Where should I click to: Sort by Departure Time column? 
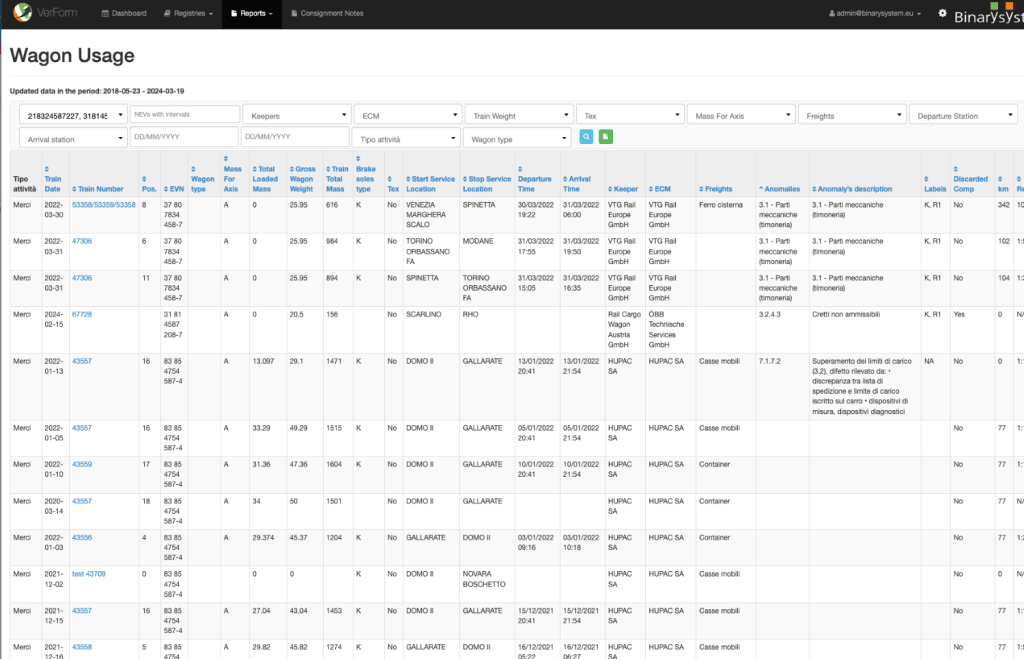click(x=534, y=179)
